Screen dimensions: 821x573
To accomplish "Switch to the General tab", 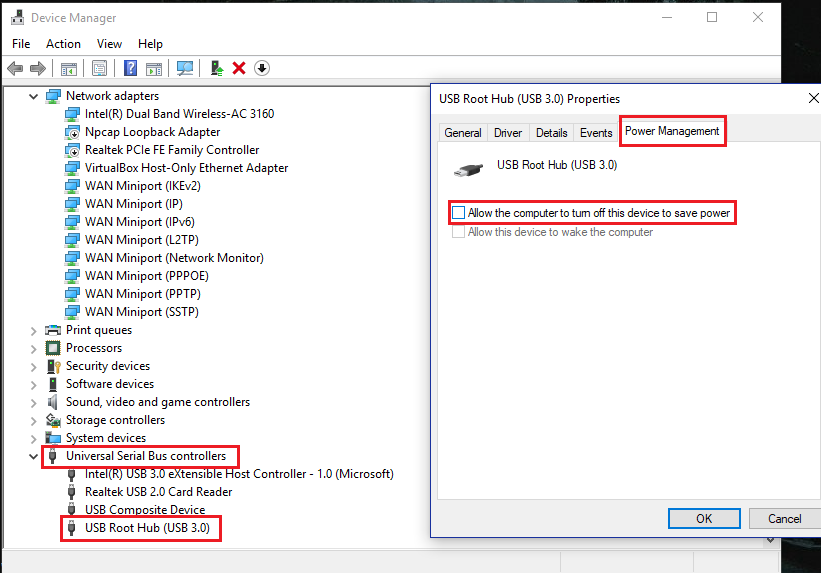I will (x=463, y=133).
